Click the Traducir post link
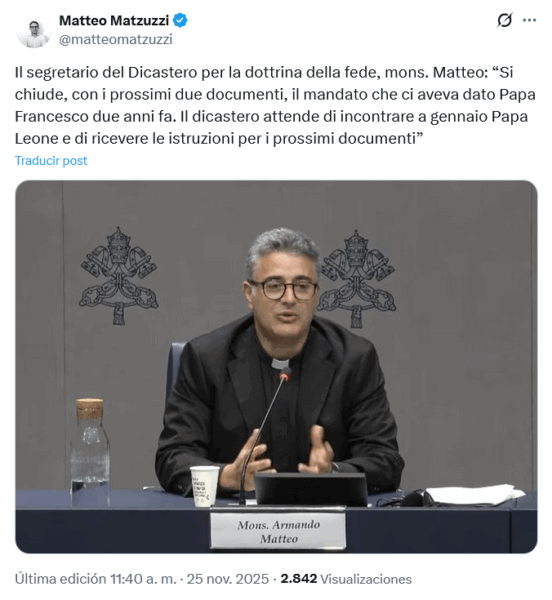The width and height of the screenshot is (552, 600). (51, 160)
